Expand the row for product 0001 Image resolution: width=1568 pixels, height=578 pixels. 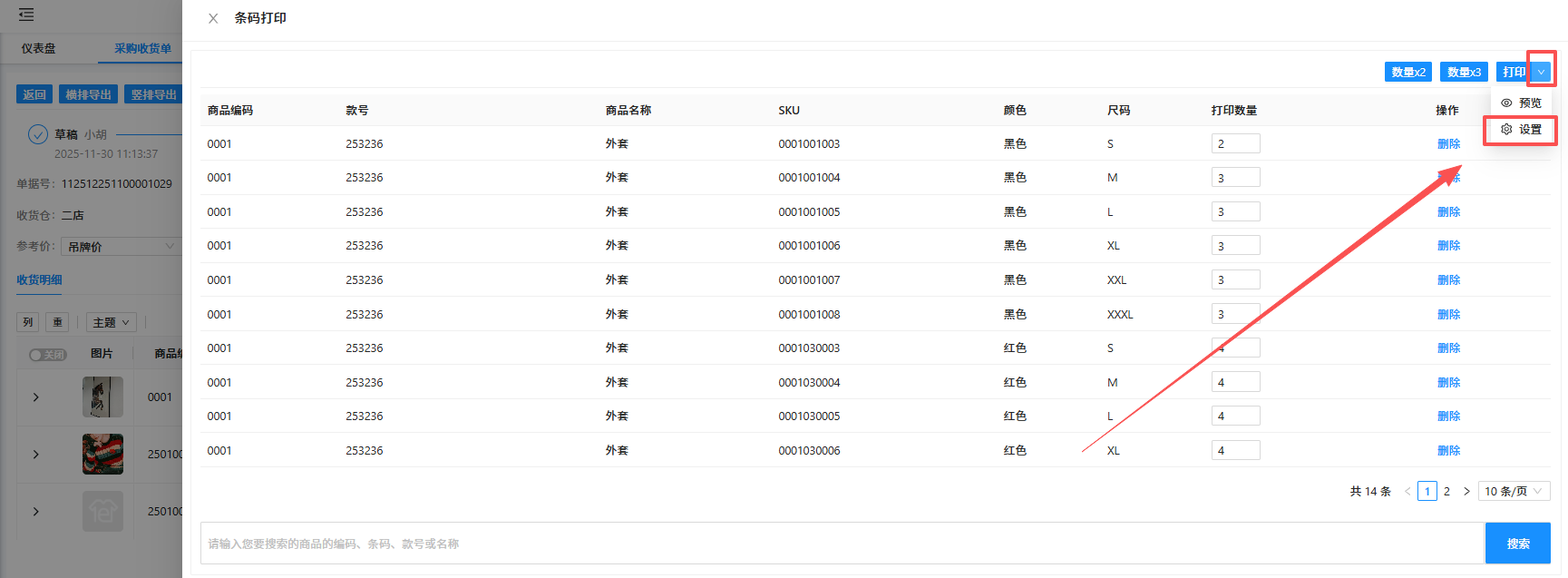pos(36,397)
